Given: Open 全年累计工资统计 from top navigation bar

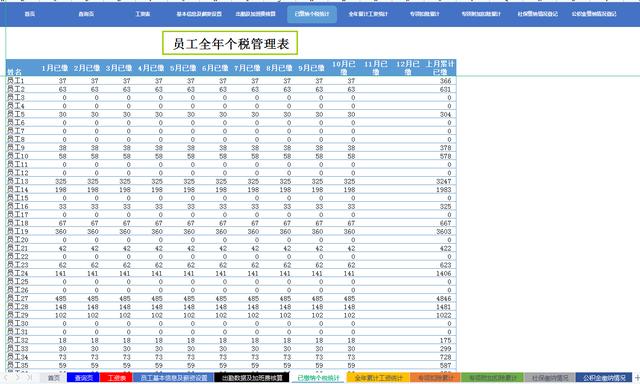Looking at the screenshot, I should (x=368, y=14).
